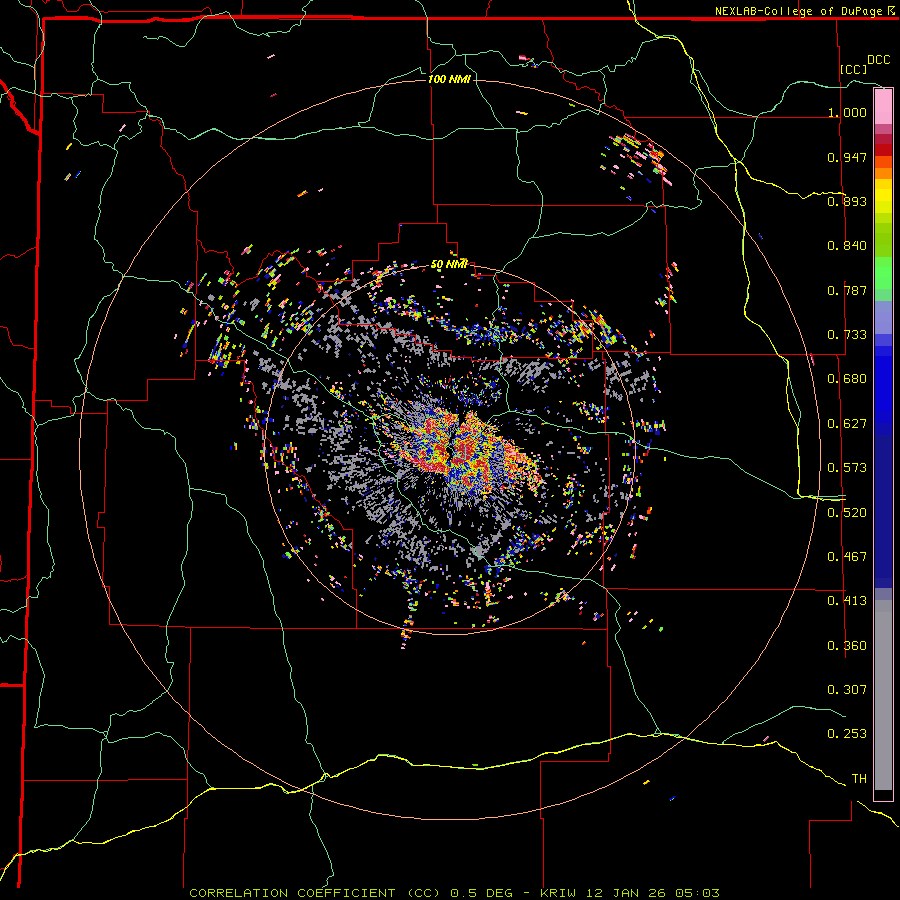Click the 100 NMI range ring label
The width and height of the screenshot is (900, 900).
point(449,79)
